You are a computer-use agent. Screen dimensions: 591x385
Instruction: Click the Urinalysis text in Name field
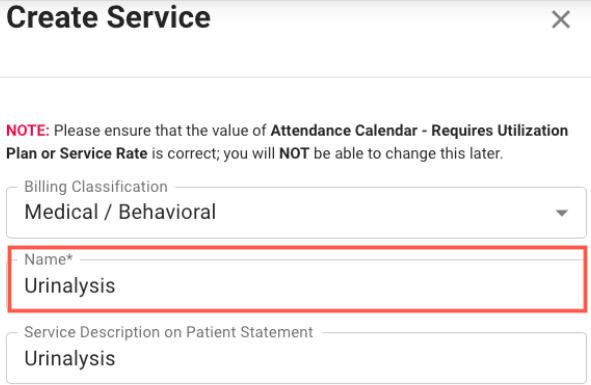coord(70,285)
